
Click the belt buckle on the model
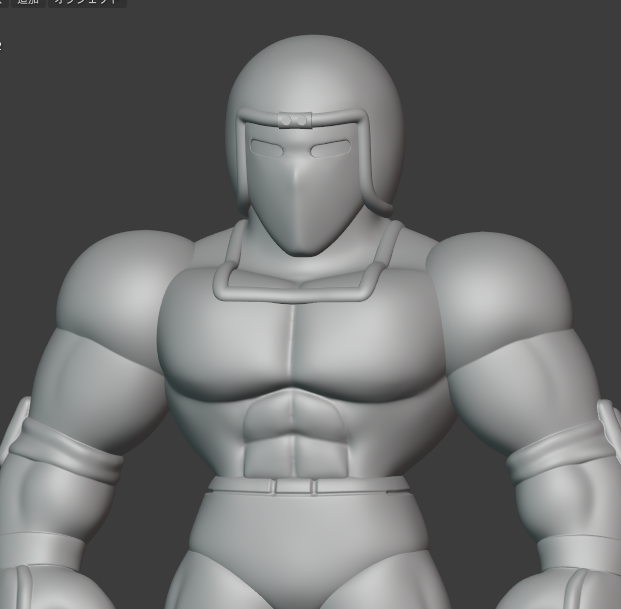click(x=294, y=486)
